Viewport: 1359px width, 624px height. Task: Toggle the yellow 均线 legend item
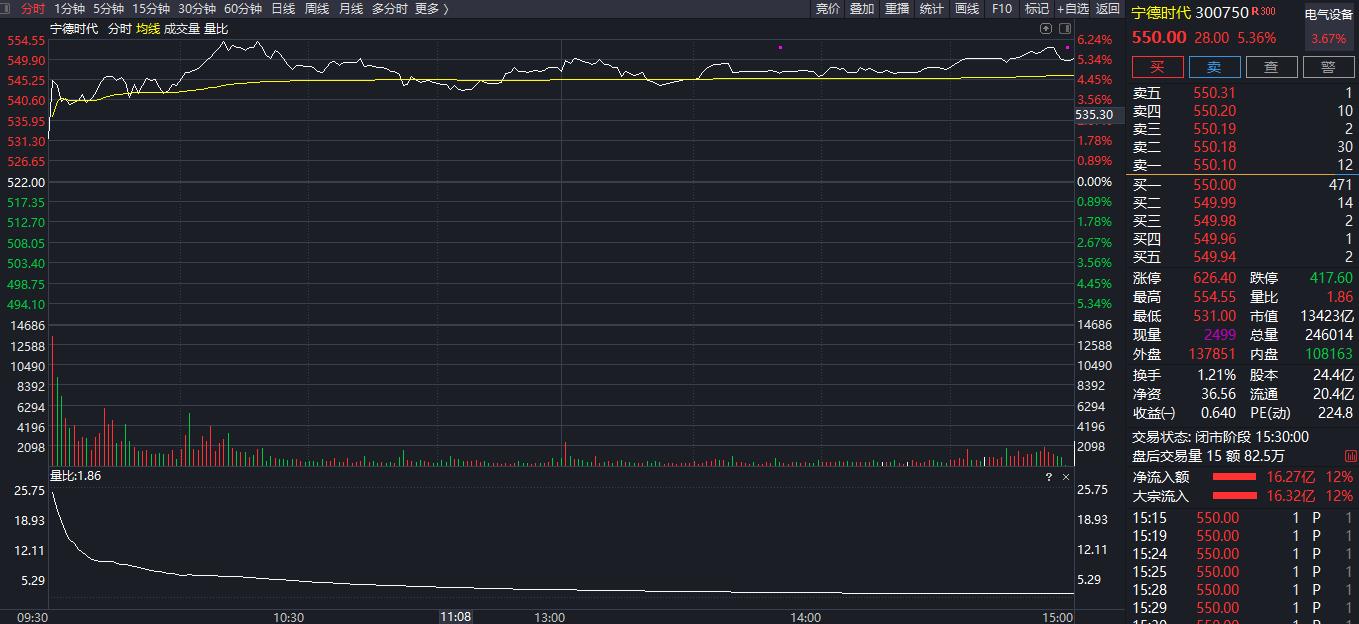pyautogui.click(x=148, y=29)
